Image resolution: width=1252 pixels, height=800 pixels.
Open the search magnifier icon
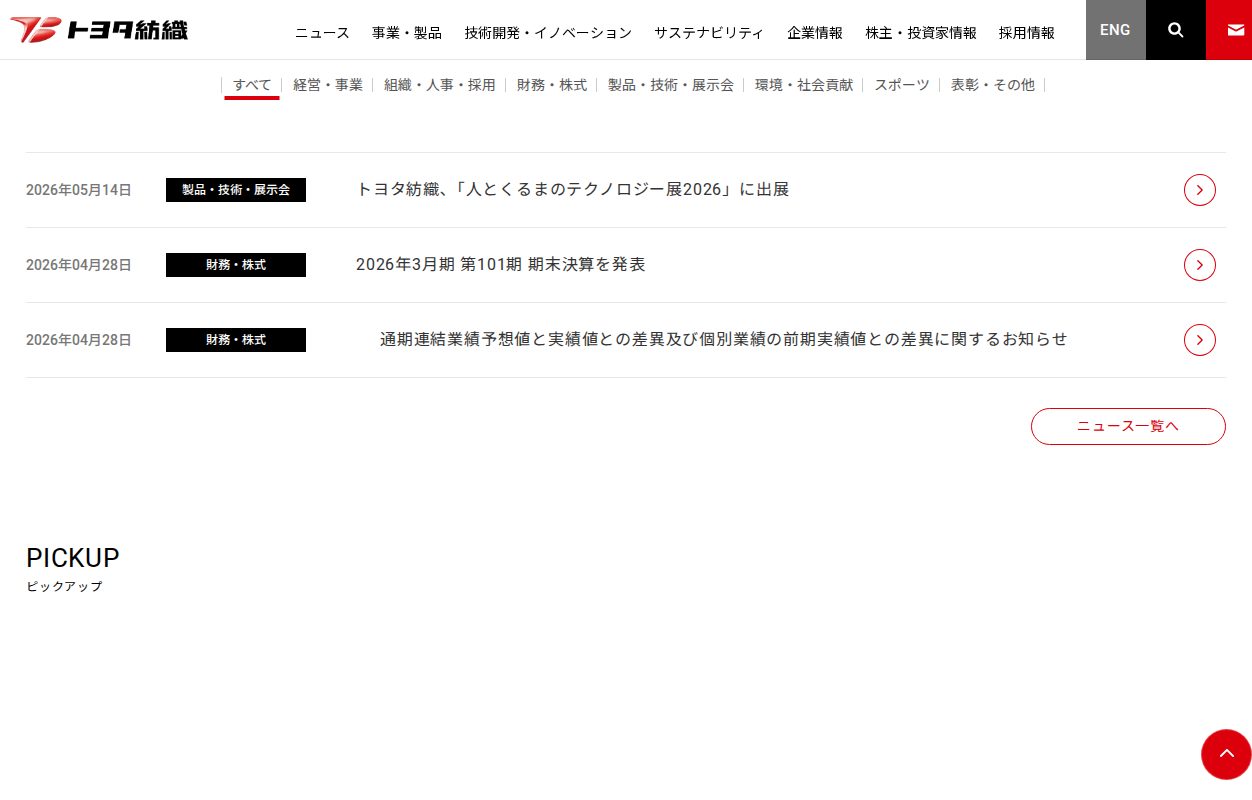(x=1176, y=30)
